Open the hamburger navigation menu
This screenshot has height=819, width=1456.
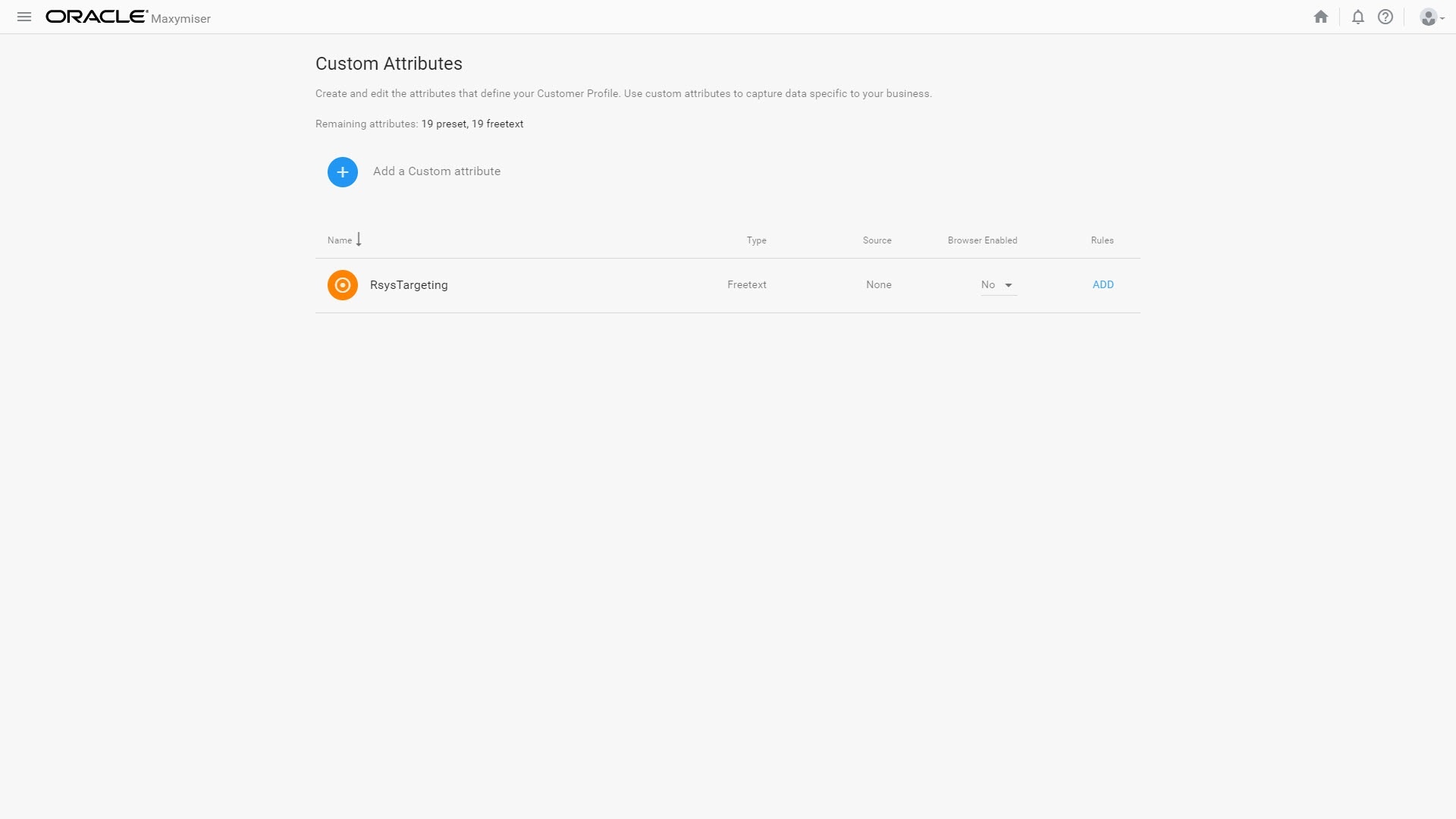pyautogui.click(x=24, y=17)
